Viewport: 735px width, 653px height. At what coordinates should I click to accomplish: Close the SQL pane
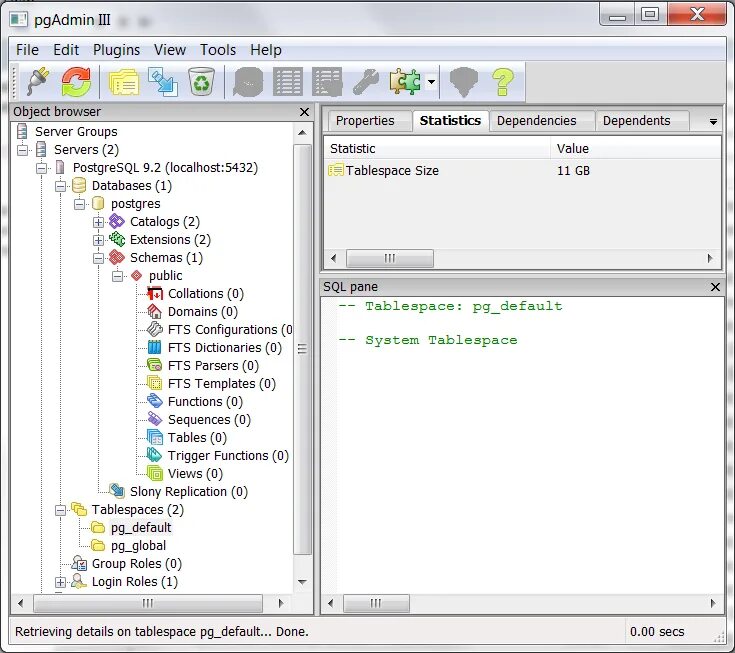click(715, 287)
